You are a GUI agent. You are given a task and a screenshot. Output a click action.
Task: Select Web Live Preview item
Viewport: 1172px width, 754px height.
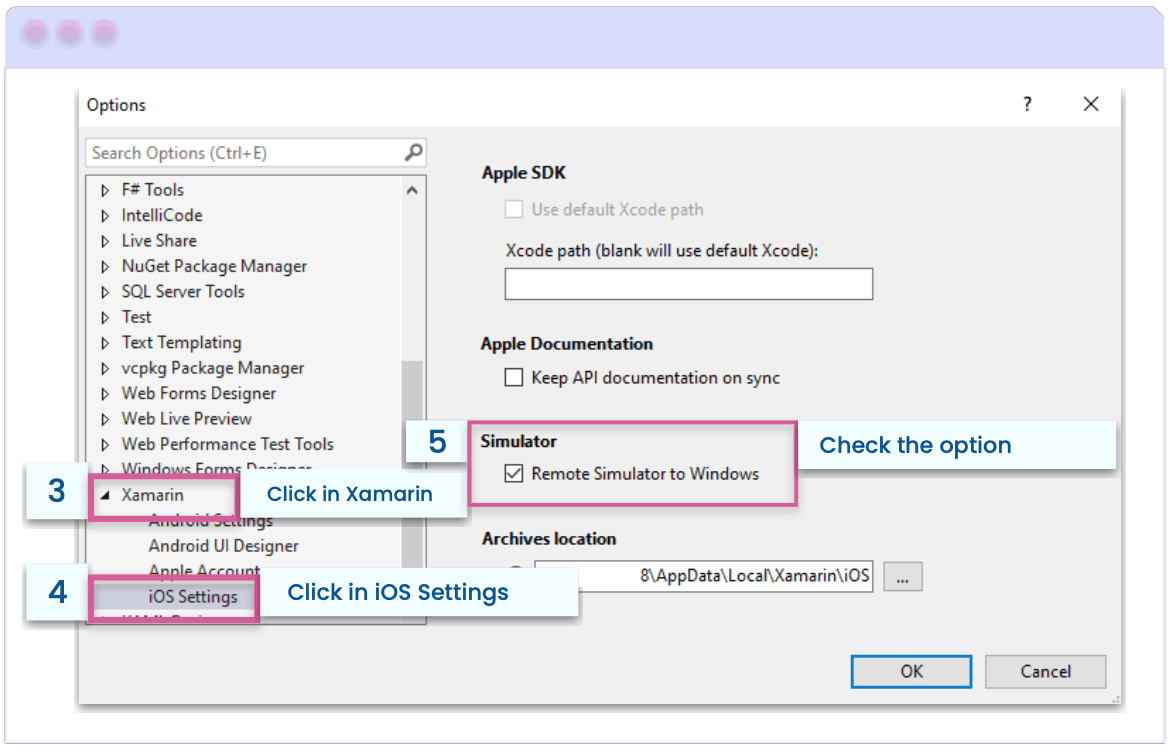(x=187, y=418)
